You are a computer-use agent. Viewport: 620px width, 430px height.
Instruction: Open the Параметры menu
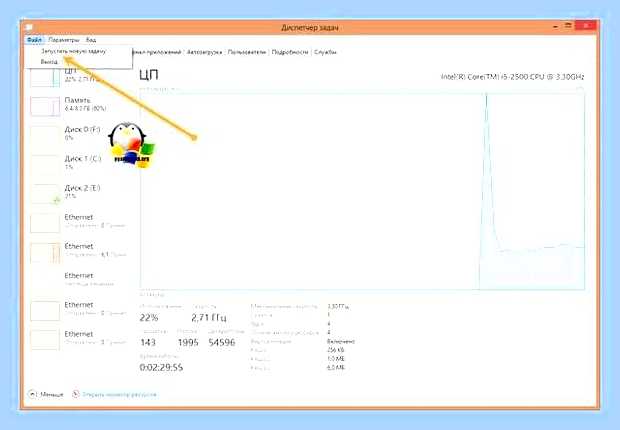64,40
